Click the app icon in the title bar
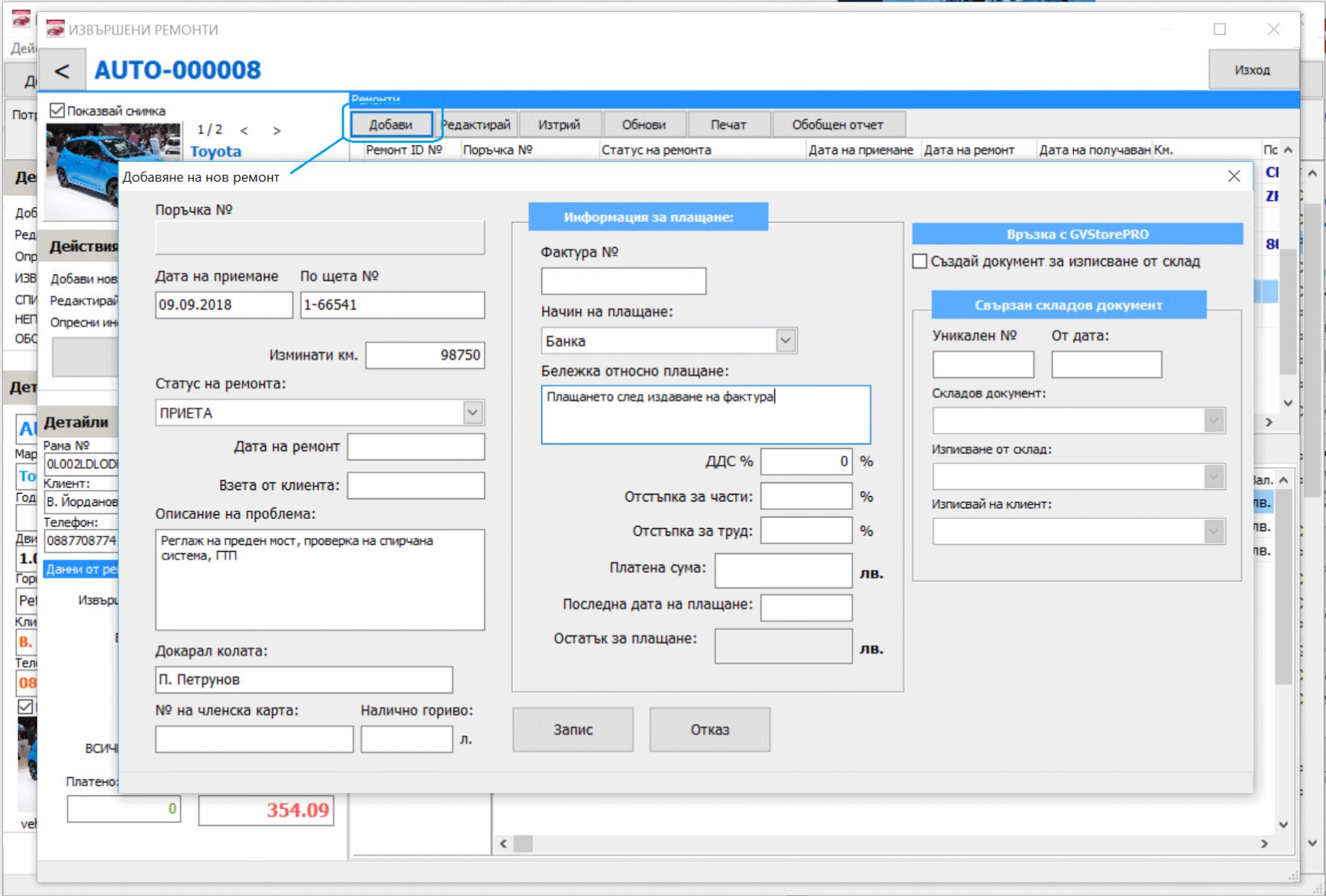Image resolution: width=1326 pixels, height=896 pixels. (56, 29)
